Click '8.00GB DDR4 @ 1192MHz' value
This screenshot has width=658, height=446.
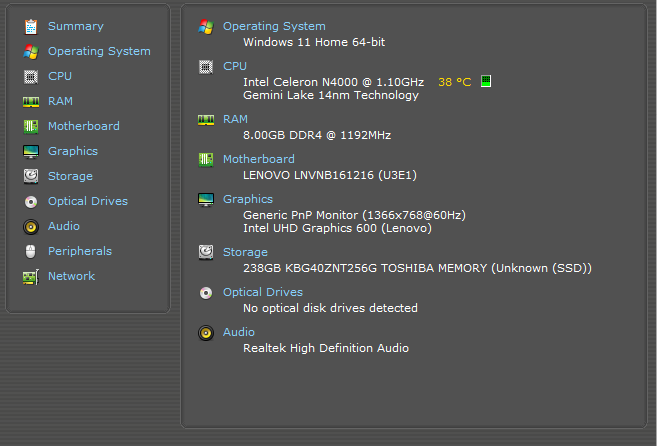(x=317, y=135)
